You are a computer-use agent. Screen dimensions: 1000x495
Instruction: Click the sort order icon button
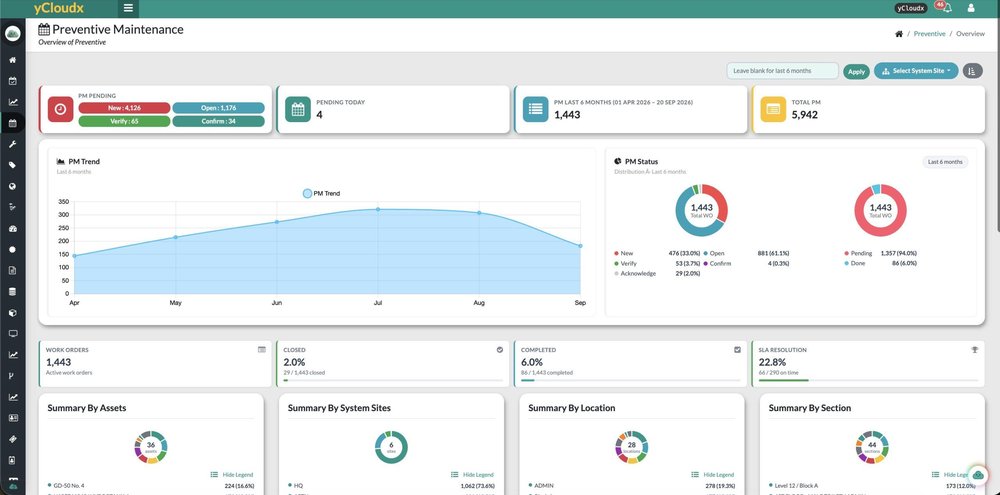pyautogui.click(x=972, y=71)
